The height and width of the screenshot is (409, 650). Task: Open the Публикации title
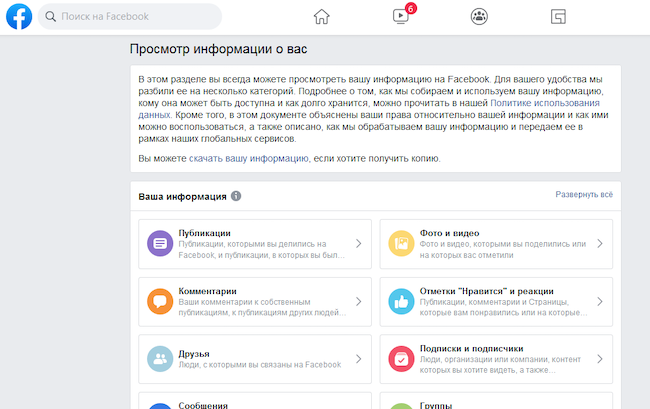coord(204,233)
